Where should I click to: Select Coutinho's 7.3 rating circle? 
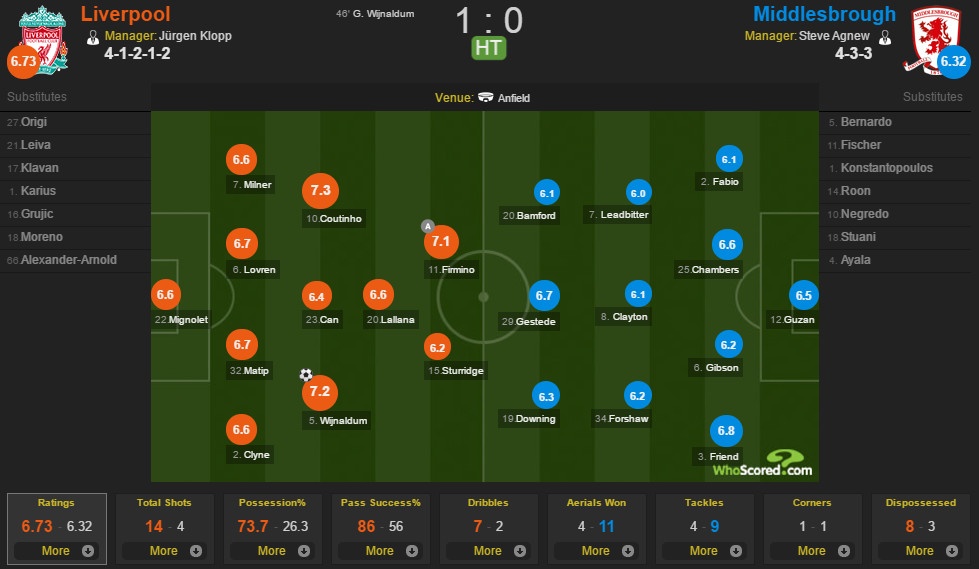(x=320, y=190)
